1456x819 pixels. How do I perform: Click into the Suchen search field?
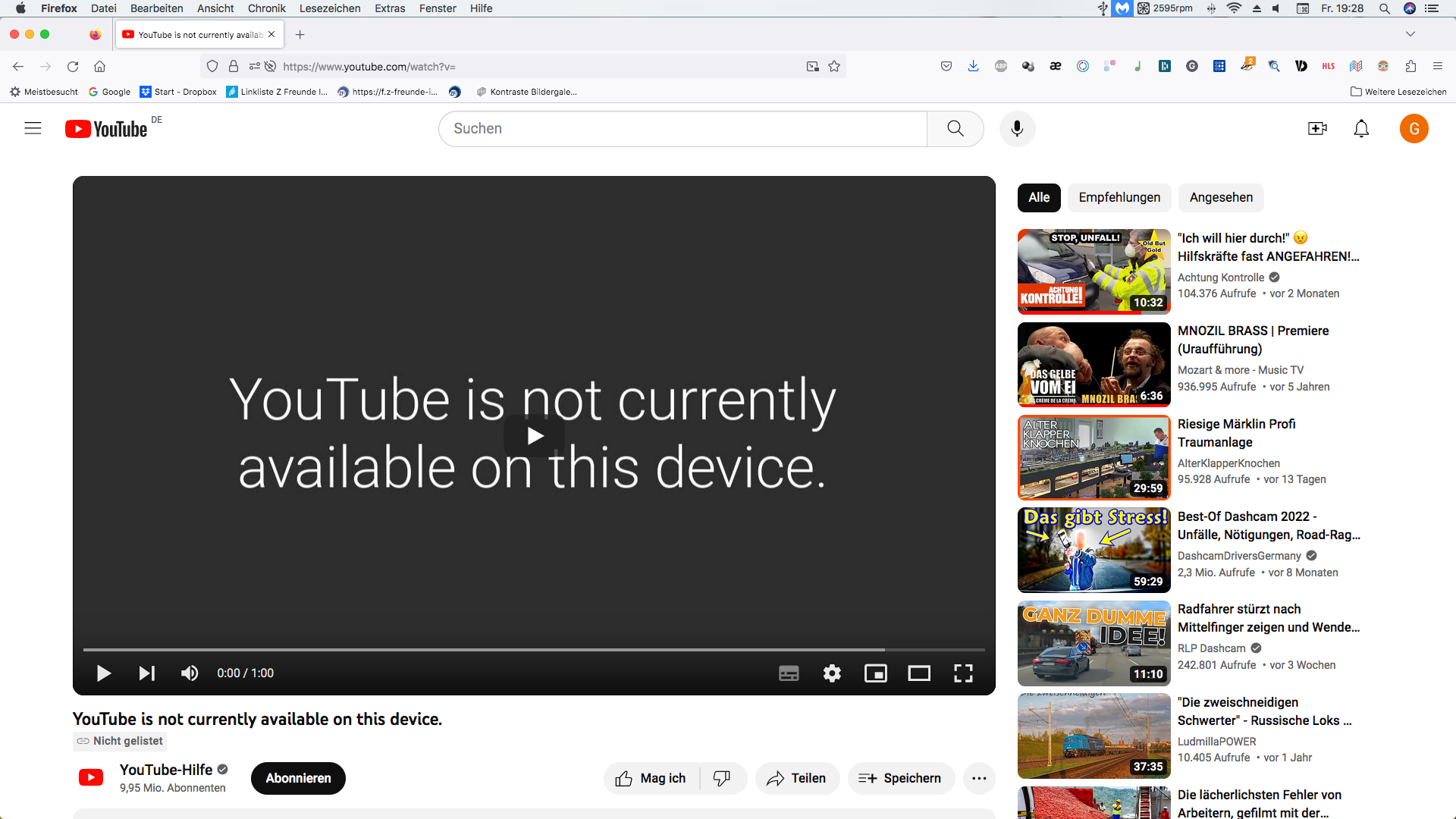[682, 129]
